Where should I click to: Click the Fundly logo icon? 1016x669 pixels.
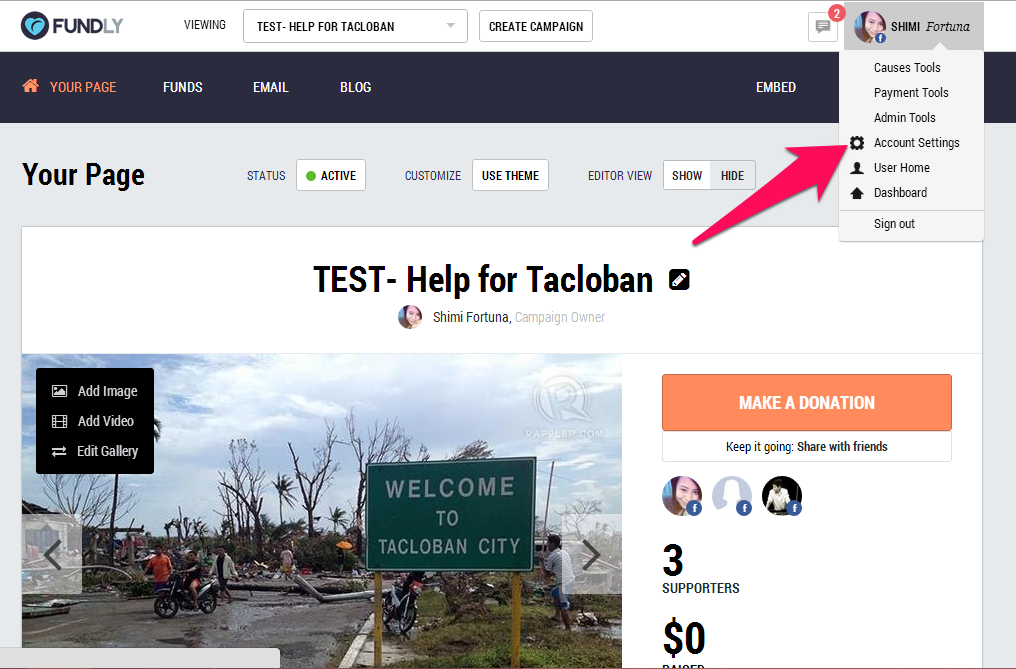pos(34,26)
